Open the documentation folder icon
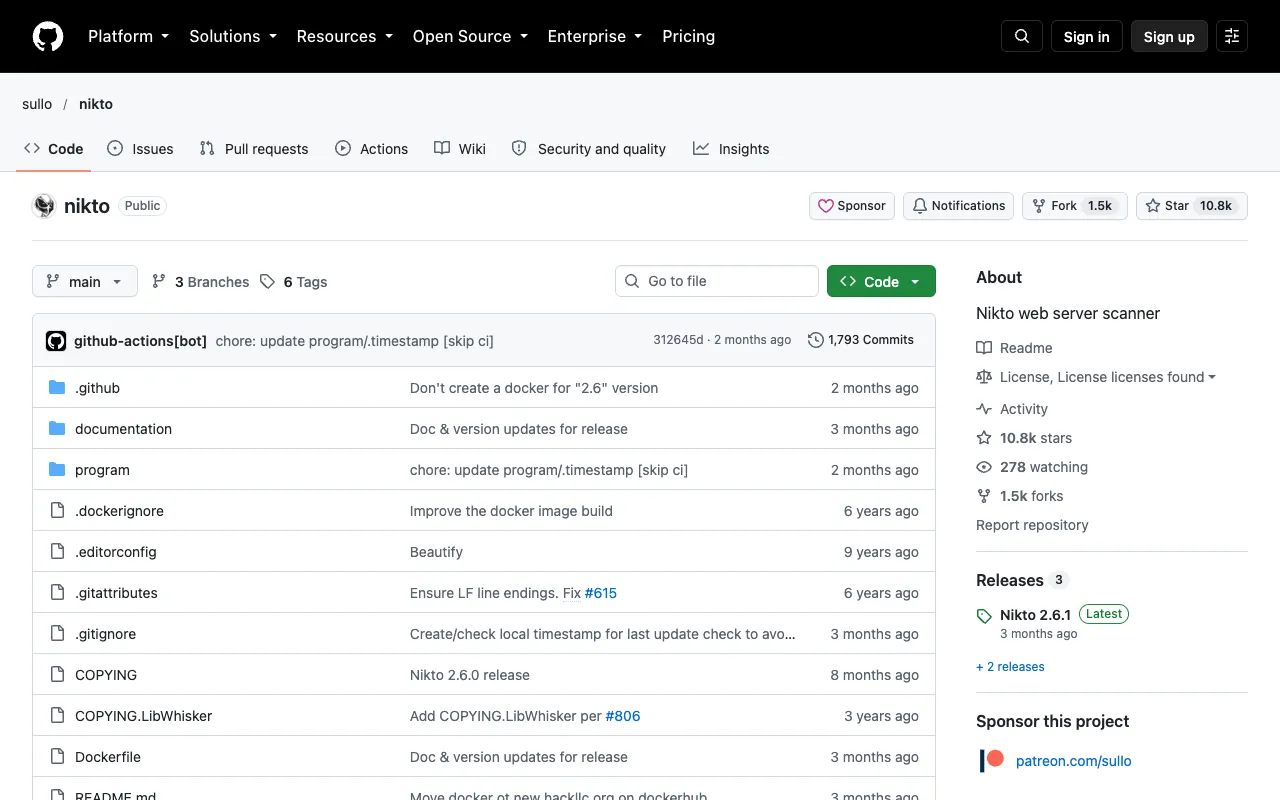Viewport: 1280px width, 800px height. 57,429
